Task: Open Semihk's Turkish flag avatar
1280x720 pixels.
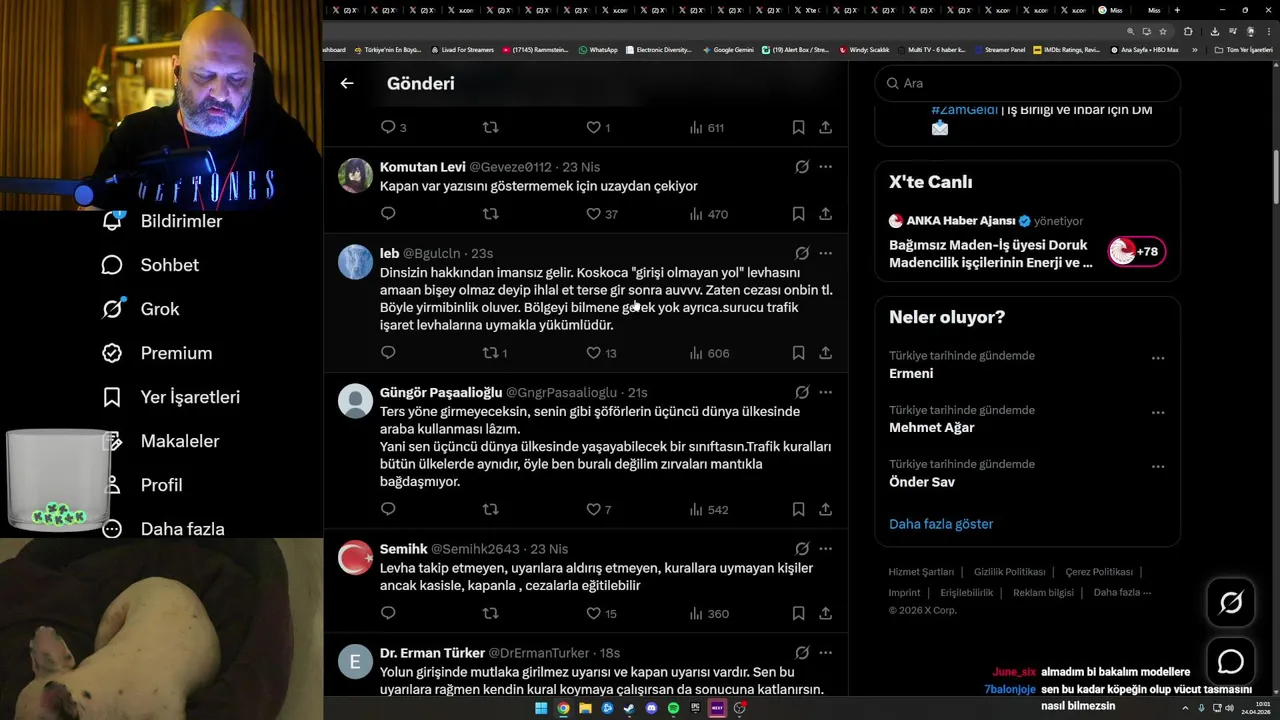Action: pos(355,557)
